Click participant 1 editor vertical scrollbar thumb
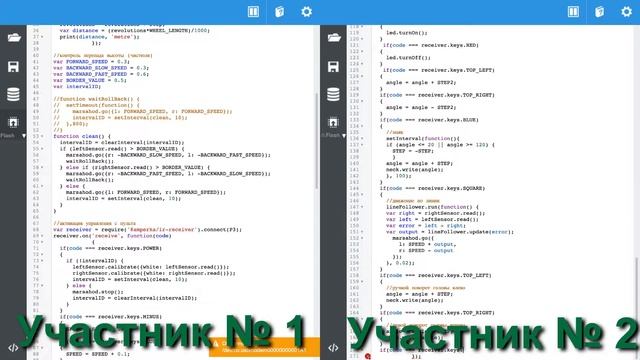Viewport: 640px width, 360px height. [x=317, y=141]
